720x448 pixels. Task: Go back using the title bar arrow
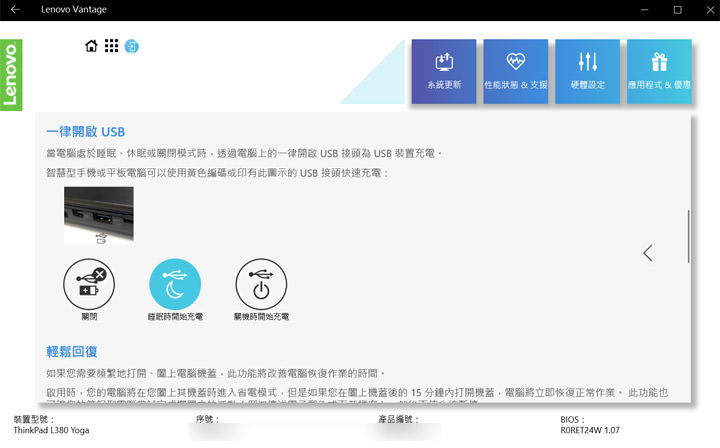click(x=15, y=10)
